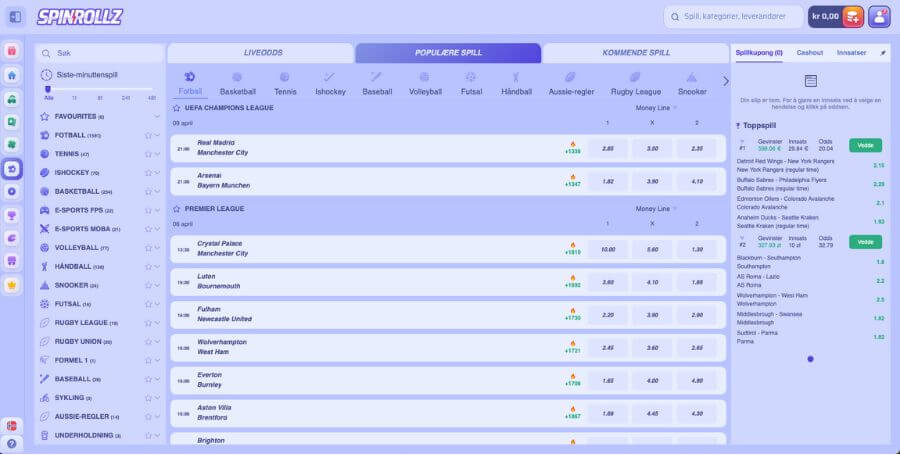Open the clover icon in left rail
900x455 pixels.
tap(11, 145)
